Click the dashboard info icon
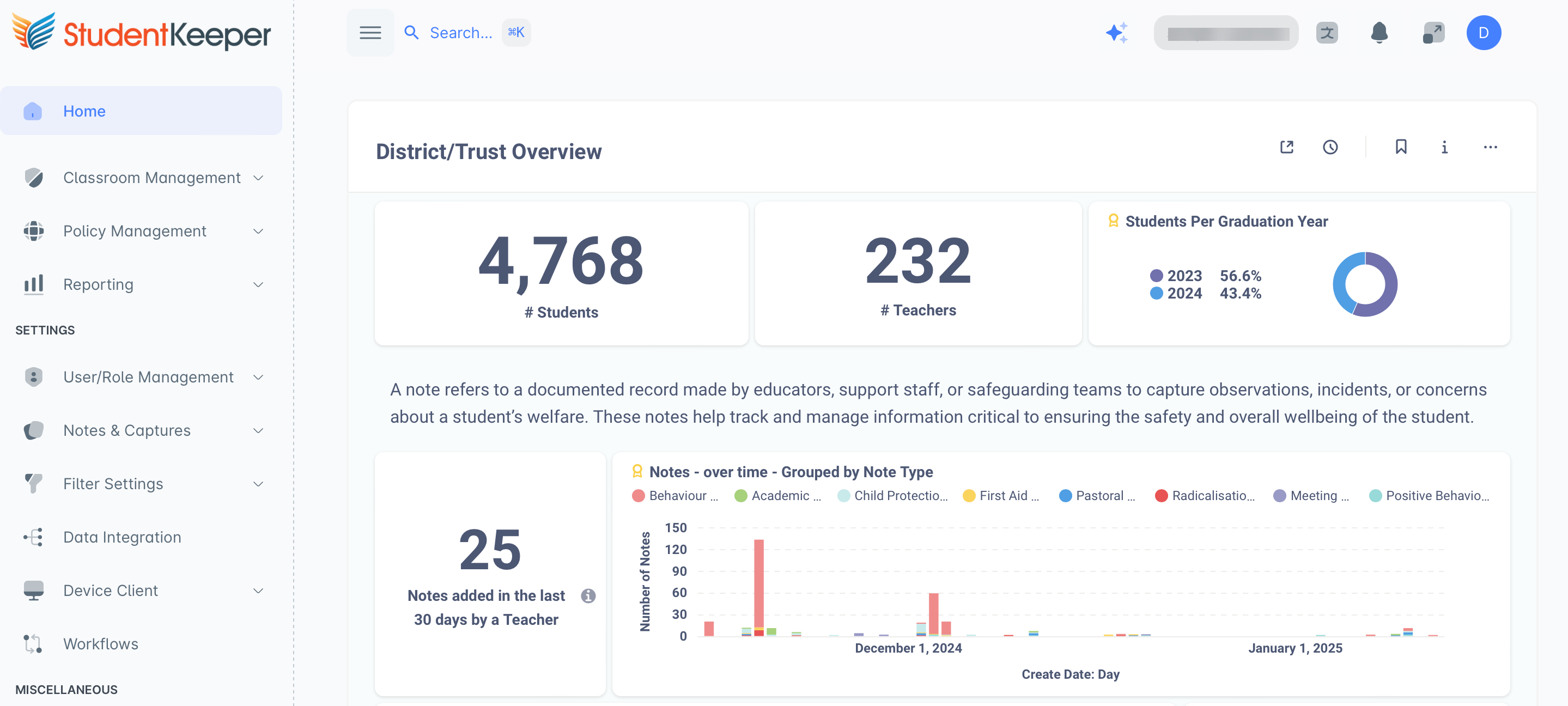Image resolution: width=1568 pixels, height=706 pixels. click(x=1444, y=147)
